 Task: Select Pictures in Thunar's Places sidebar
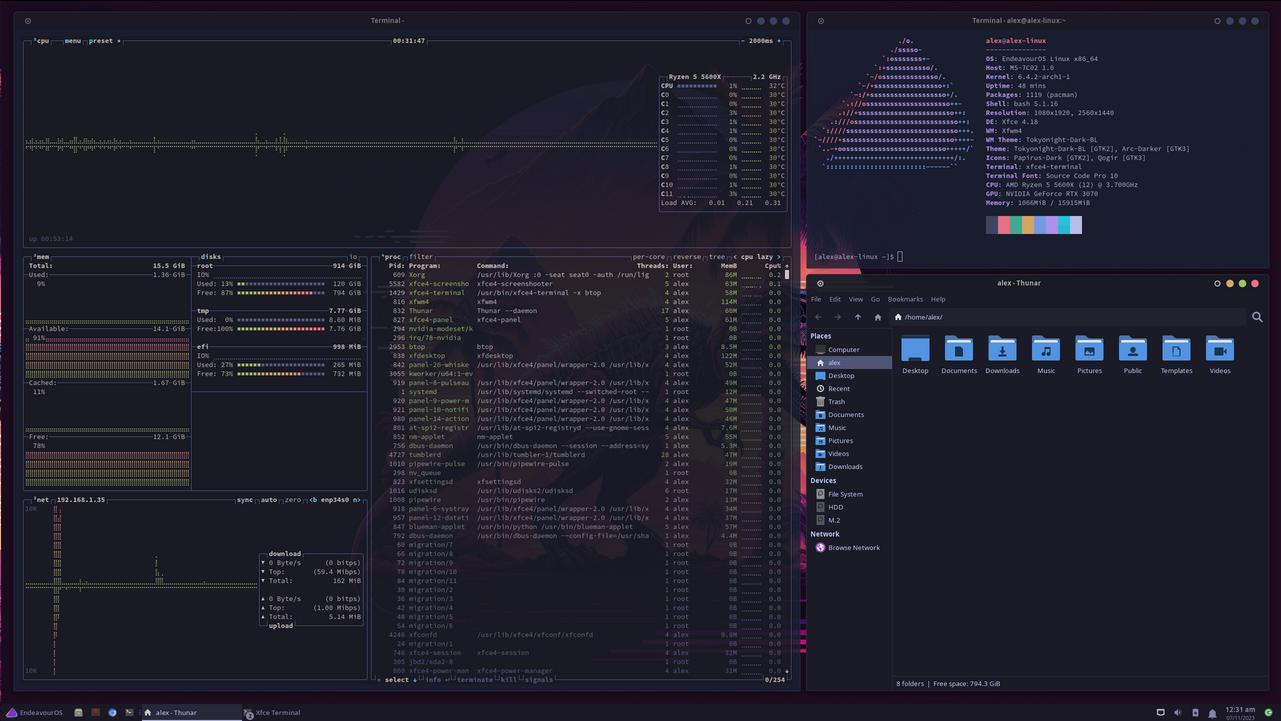pyautogui.click(x=850, y=441)
